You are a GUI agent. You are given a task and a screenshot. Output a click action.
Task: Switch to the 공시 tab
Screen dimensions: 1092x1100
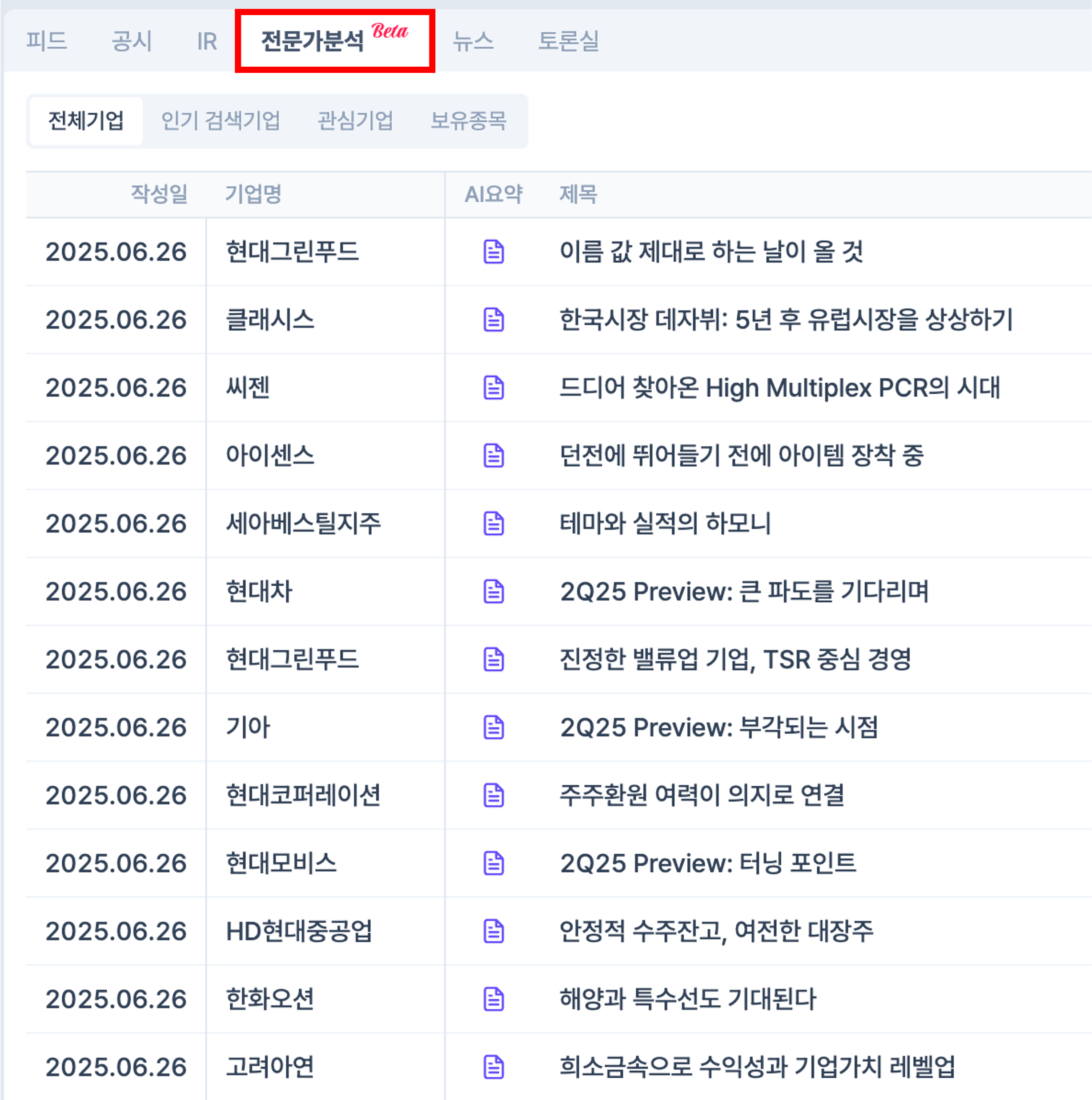pos(132,41)
